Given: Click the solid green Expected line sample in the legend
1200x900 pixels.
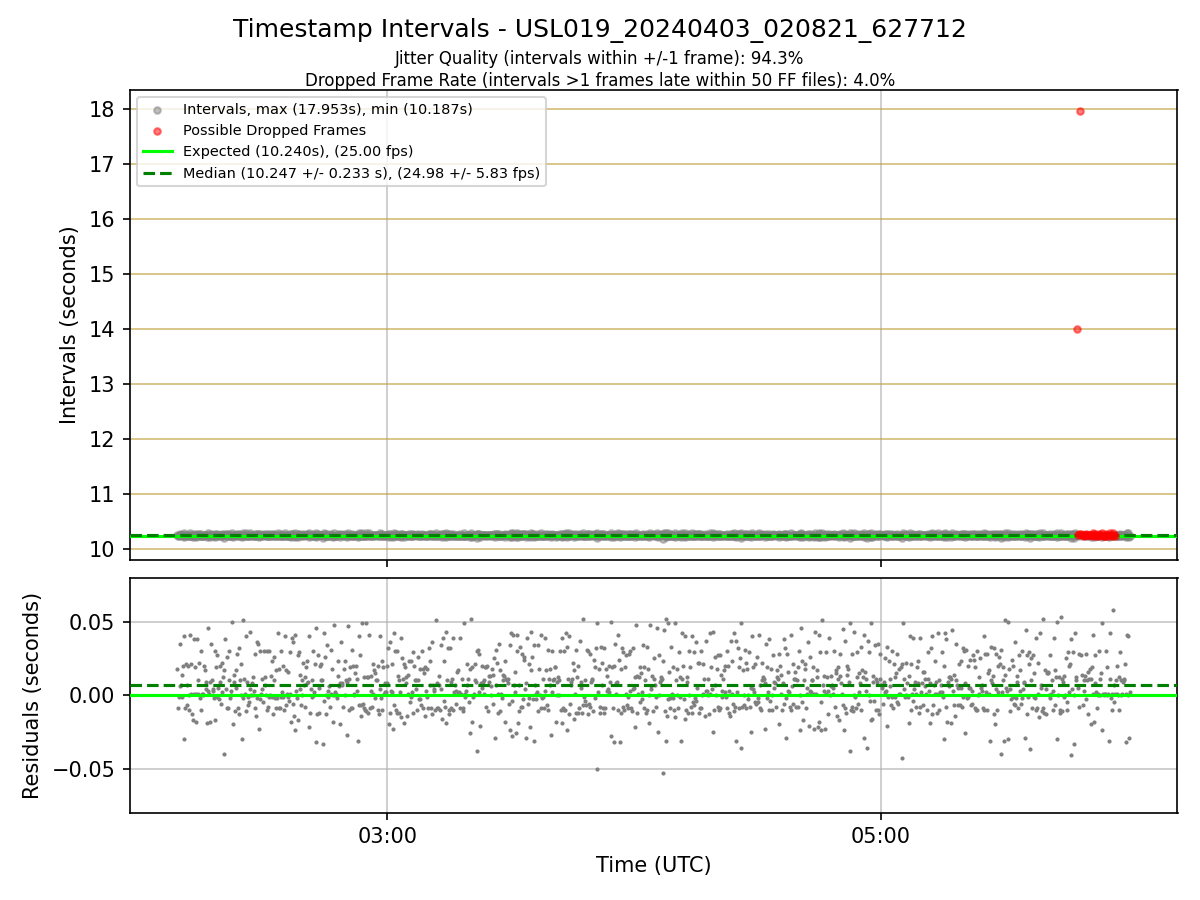Looking at the screenshot, I should (x=157, y=152).
